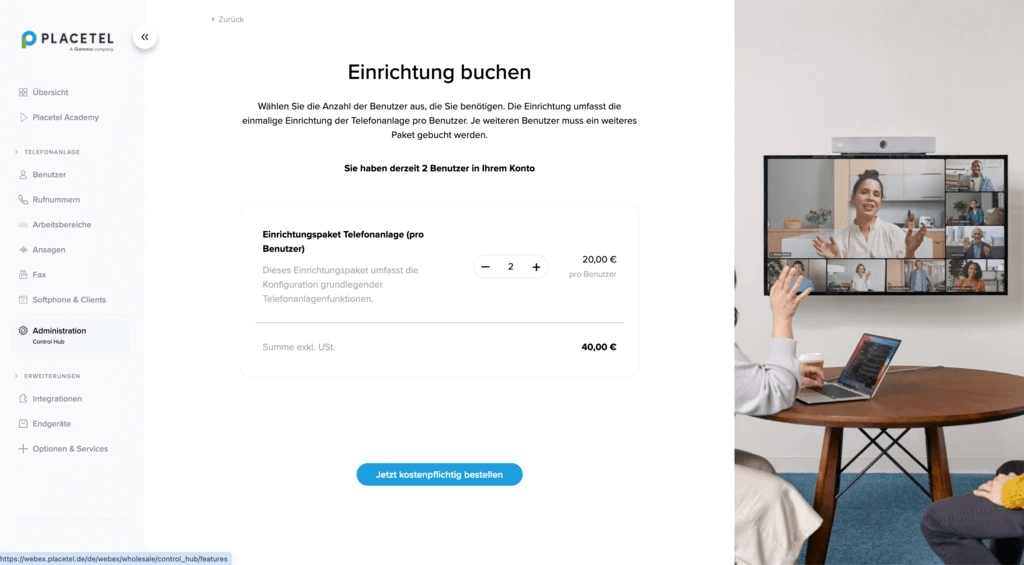Decrease user count with the minus button

(x=485, y=266)
